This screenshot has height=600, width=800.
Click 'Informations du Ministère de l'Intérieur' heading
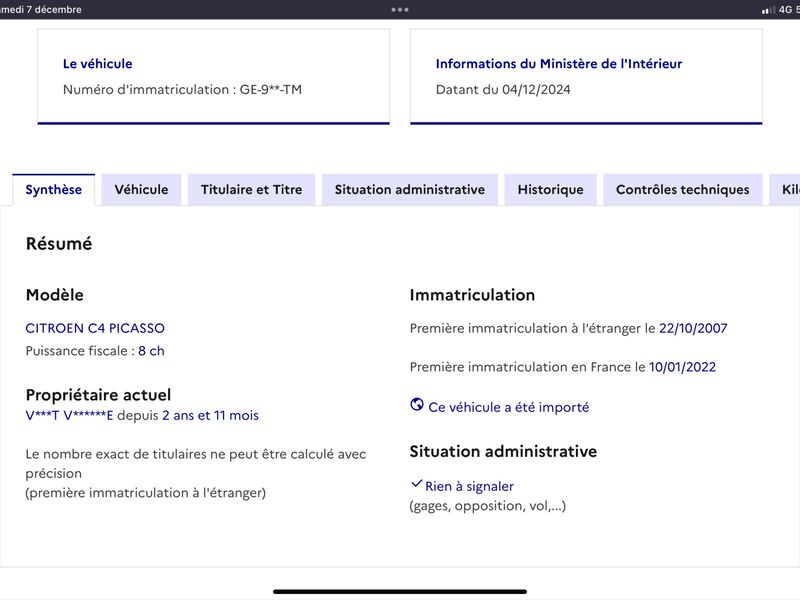pyautogui.click(x=559, y=64)
